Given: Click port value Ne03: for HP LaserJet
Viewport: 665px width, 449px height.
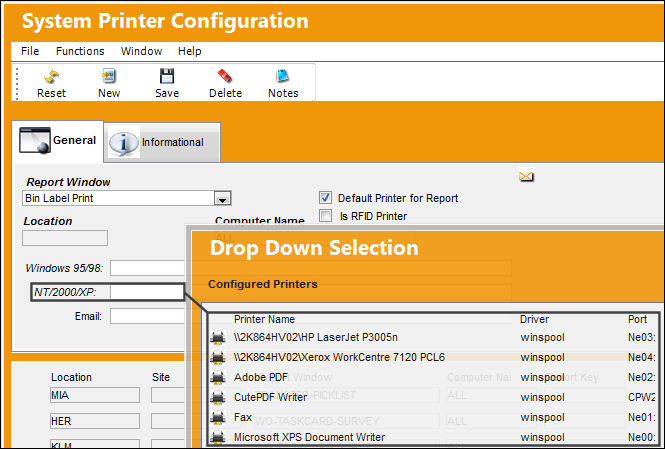Looking at the screenshot, I should [x=641, y=337].
